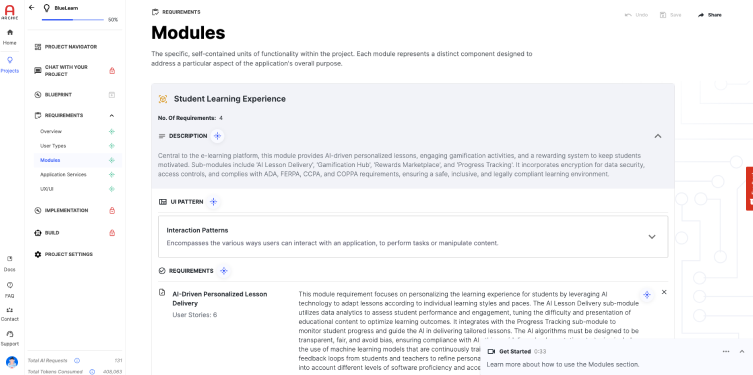
Task: Click the back arrow next to BlueLearn
Action: 32,8
